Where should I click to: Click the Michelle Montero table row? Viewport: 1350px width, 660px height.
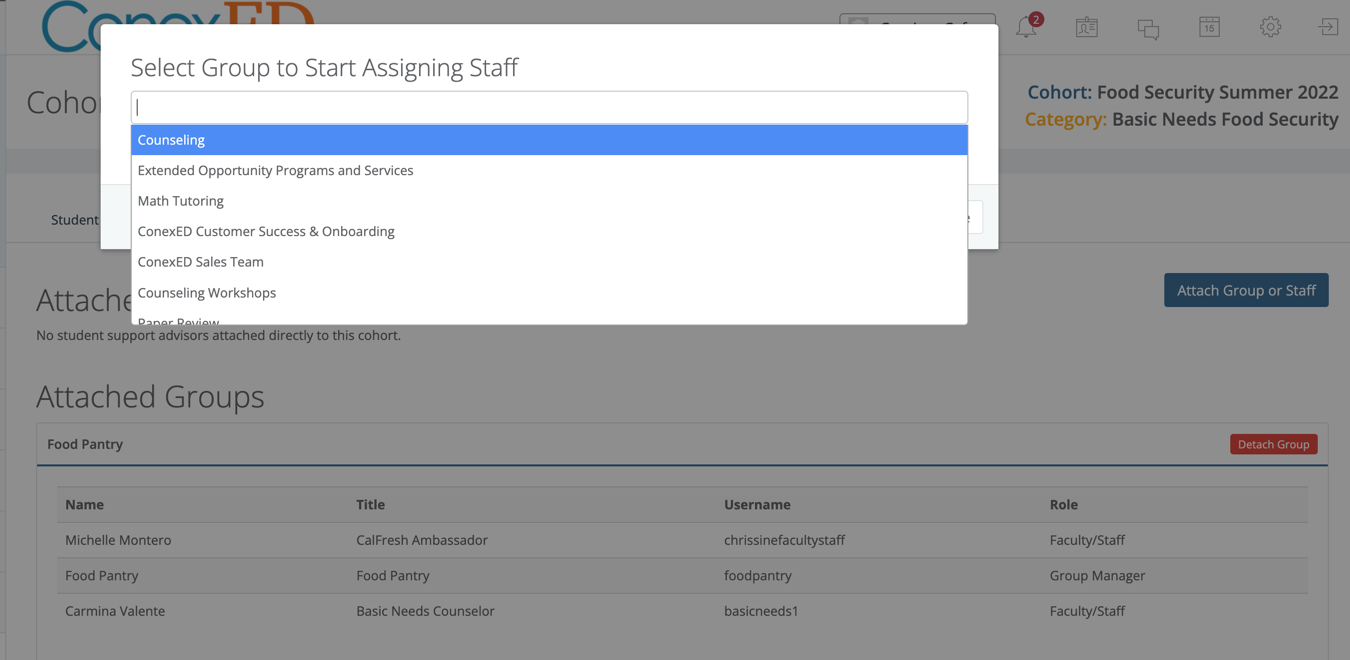400,540
